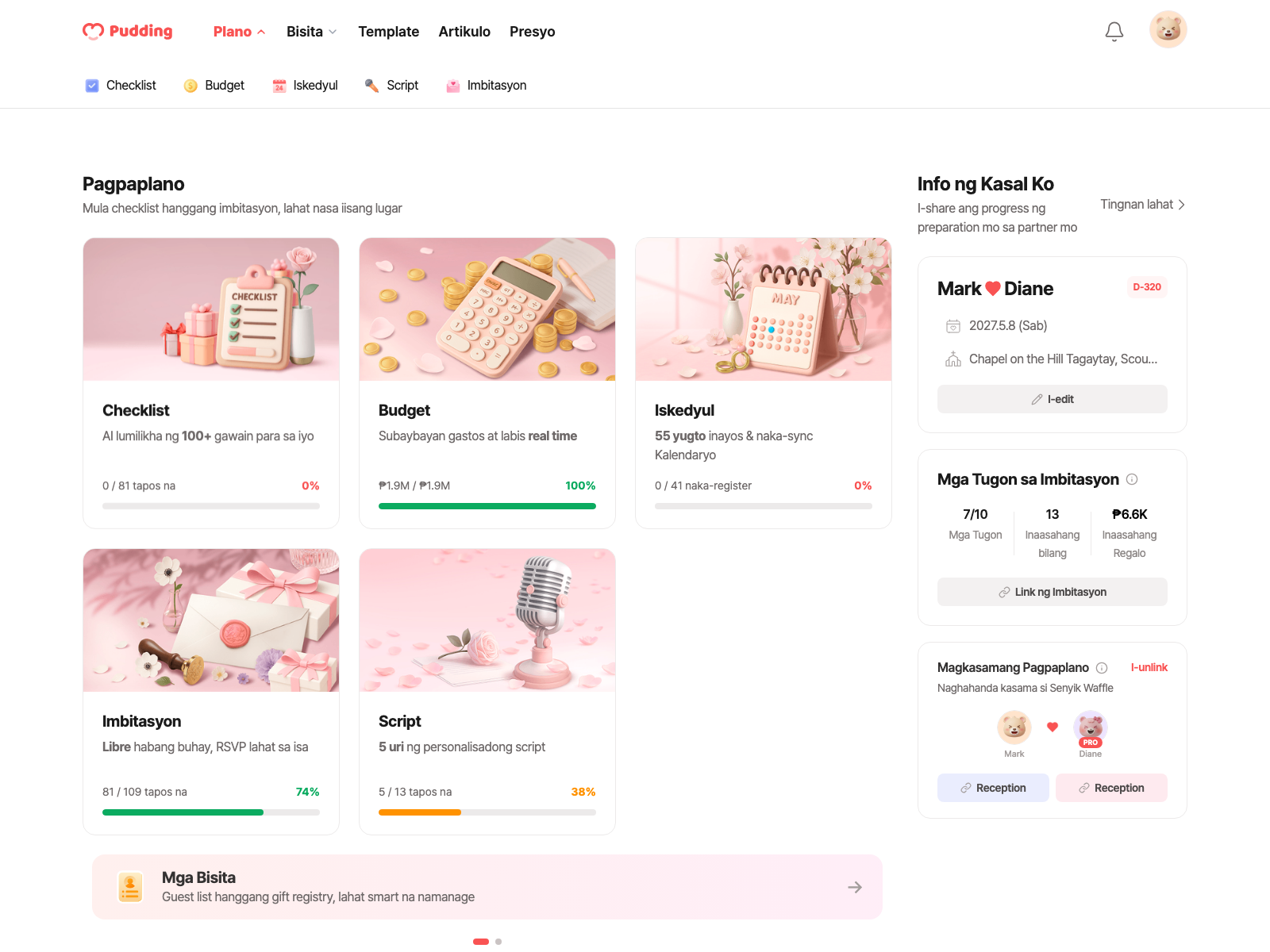Click Mark's bear avatar
This screenshot has width=1270, height=952.
click(1014, 727)
